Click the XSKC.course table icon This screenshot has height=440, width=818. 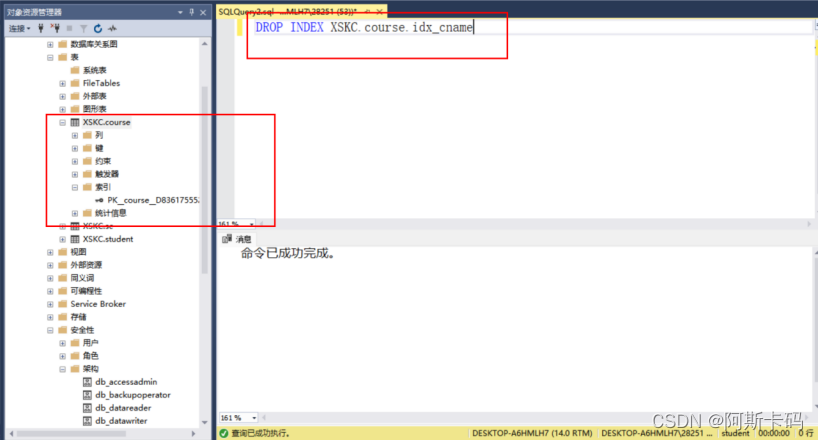pos(75,122)
